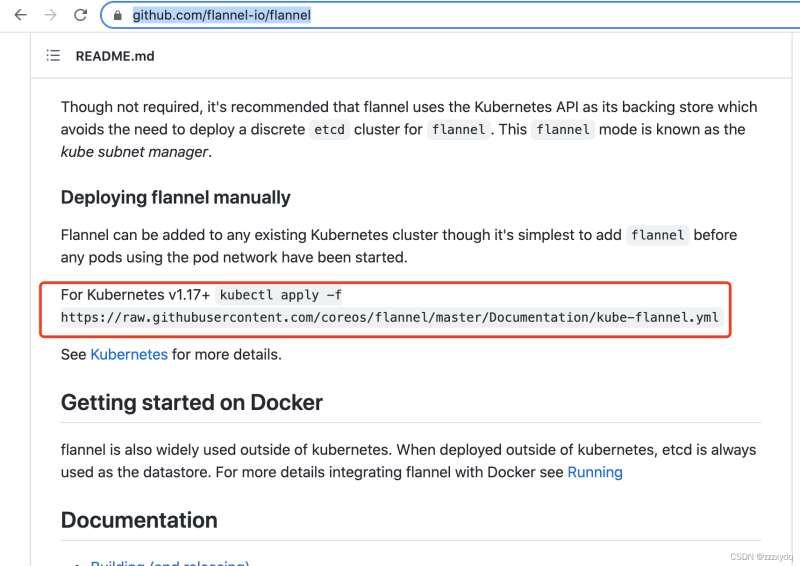Click the Getting started on Docker heading
Screen dimensions: 800x566
pyautogui.click(x=192, y=403)
